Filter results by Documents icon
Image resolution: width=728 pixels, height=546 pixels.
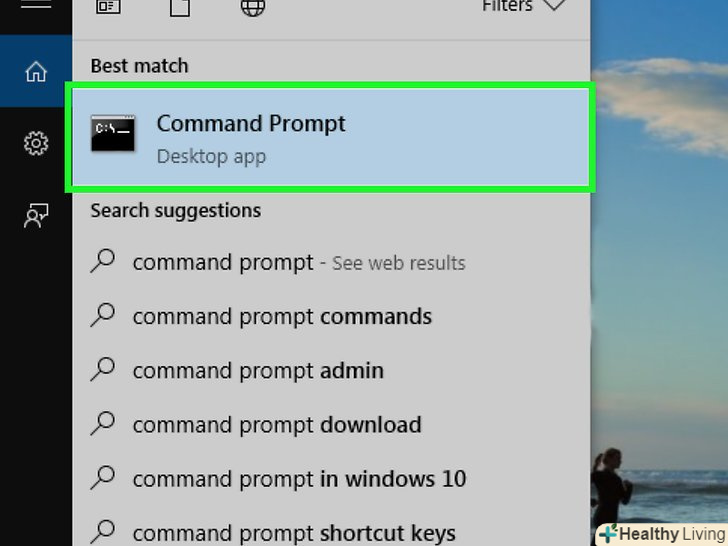point(180,7)
